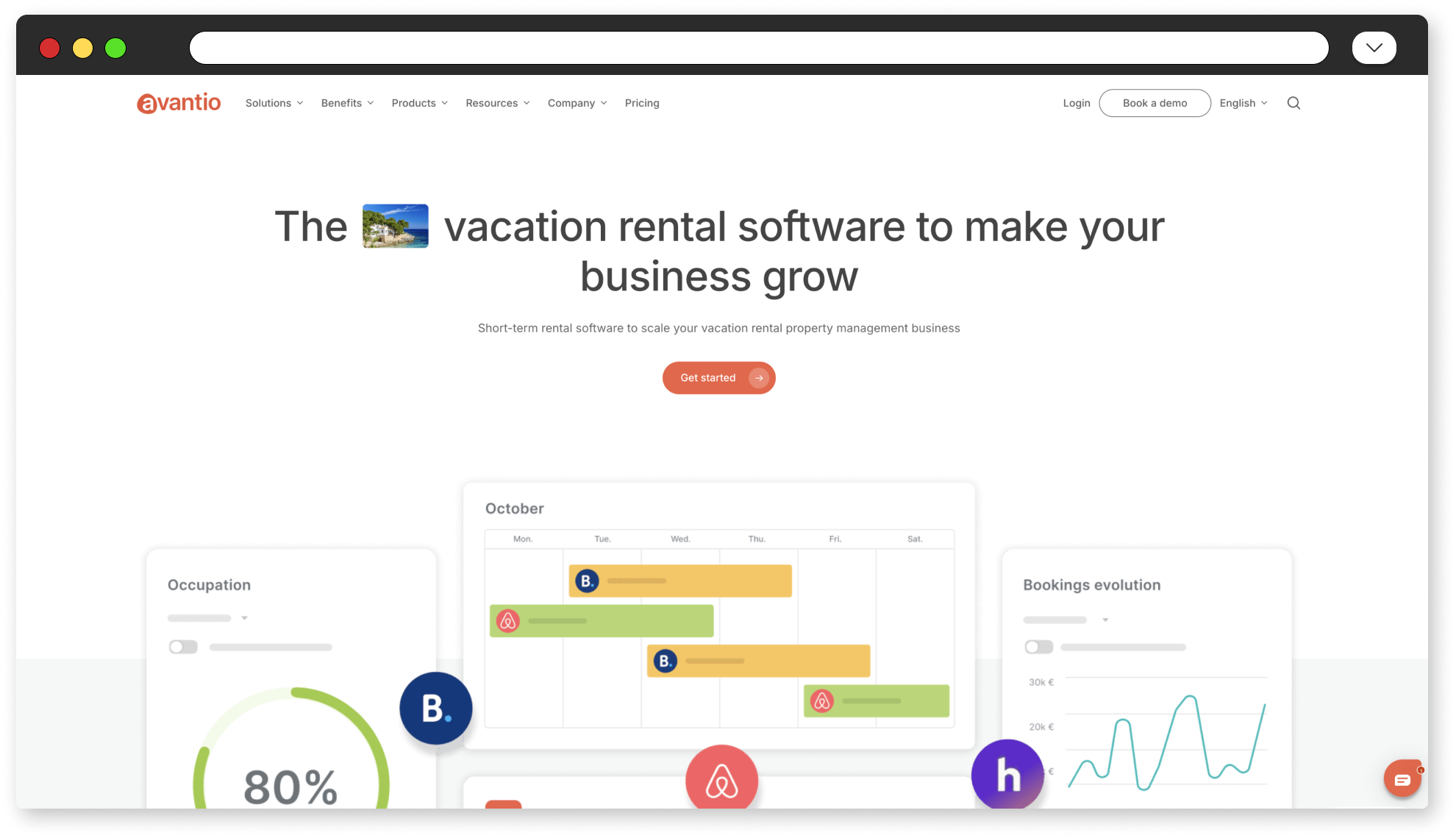Open the Products menu
Screen dimensions: 1456x838
click(x=420, y=103)
